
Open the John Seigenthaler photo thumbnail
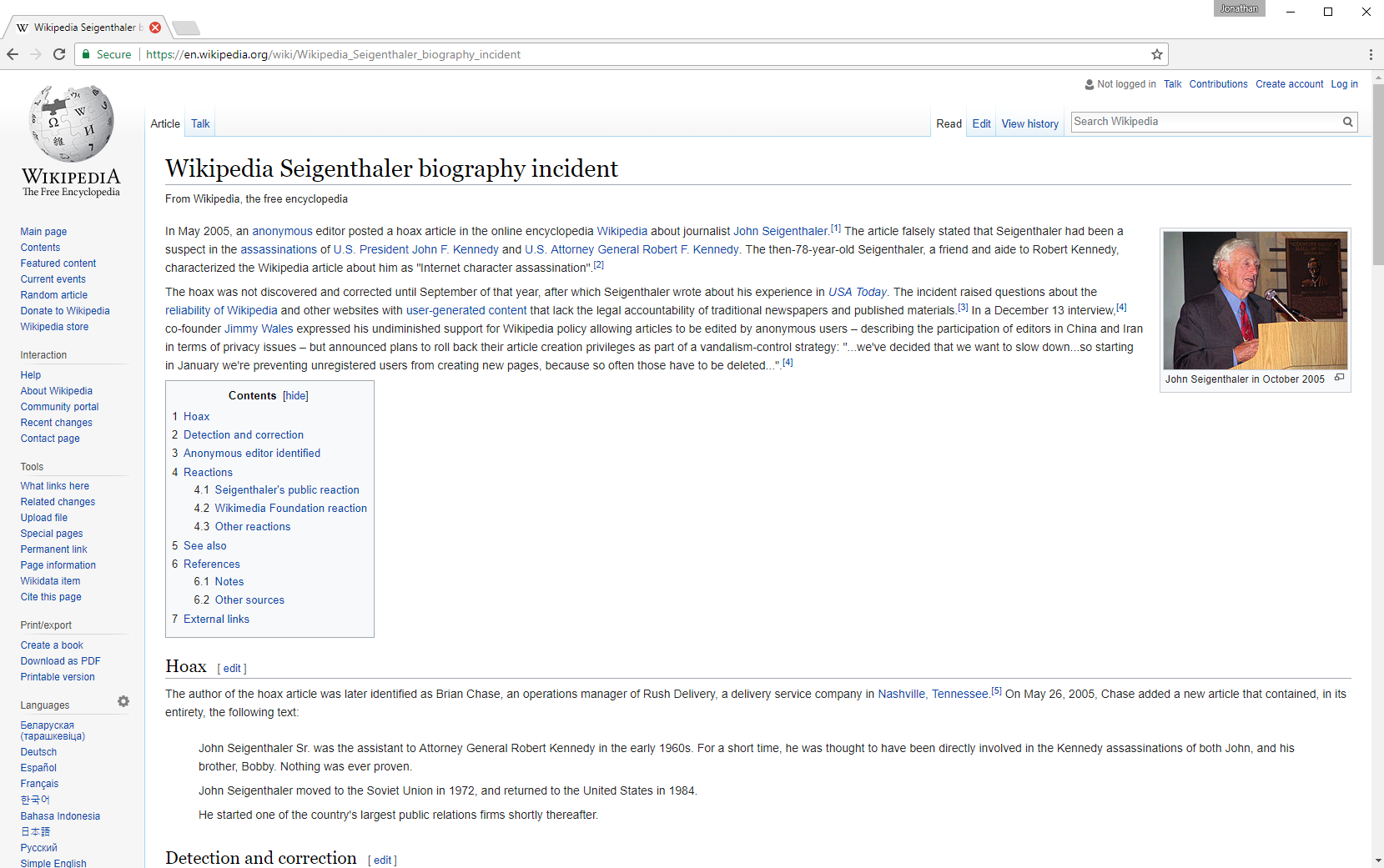[x=1255, y=300]
